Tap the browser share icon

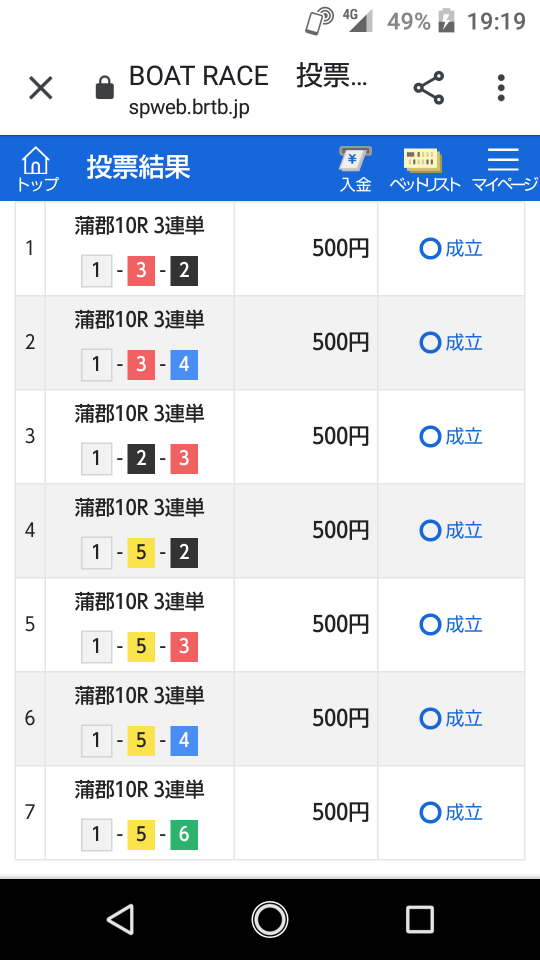429,88
